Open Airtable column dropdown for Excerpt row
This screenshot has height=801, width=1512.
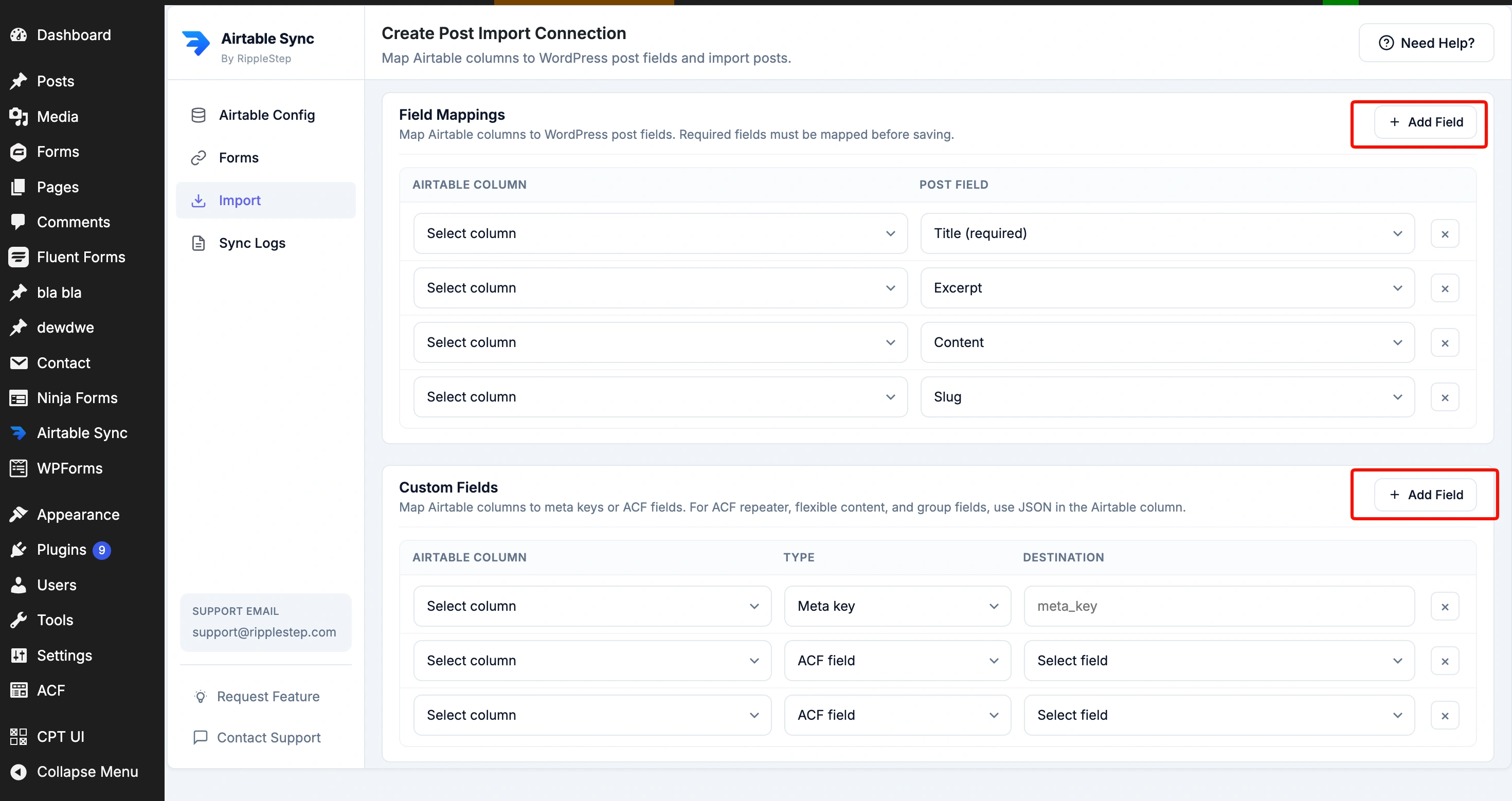(x=660, y=288)
